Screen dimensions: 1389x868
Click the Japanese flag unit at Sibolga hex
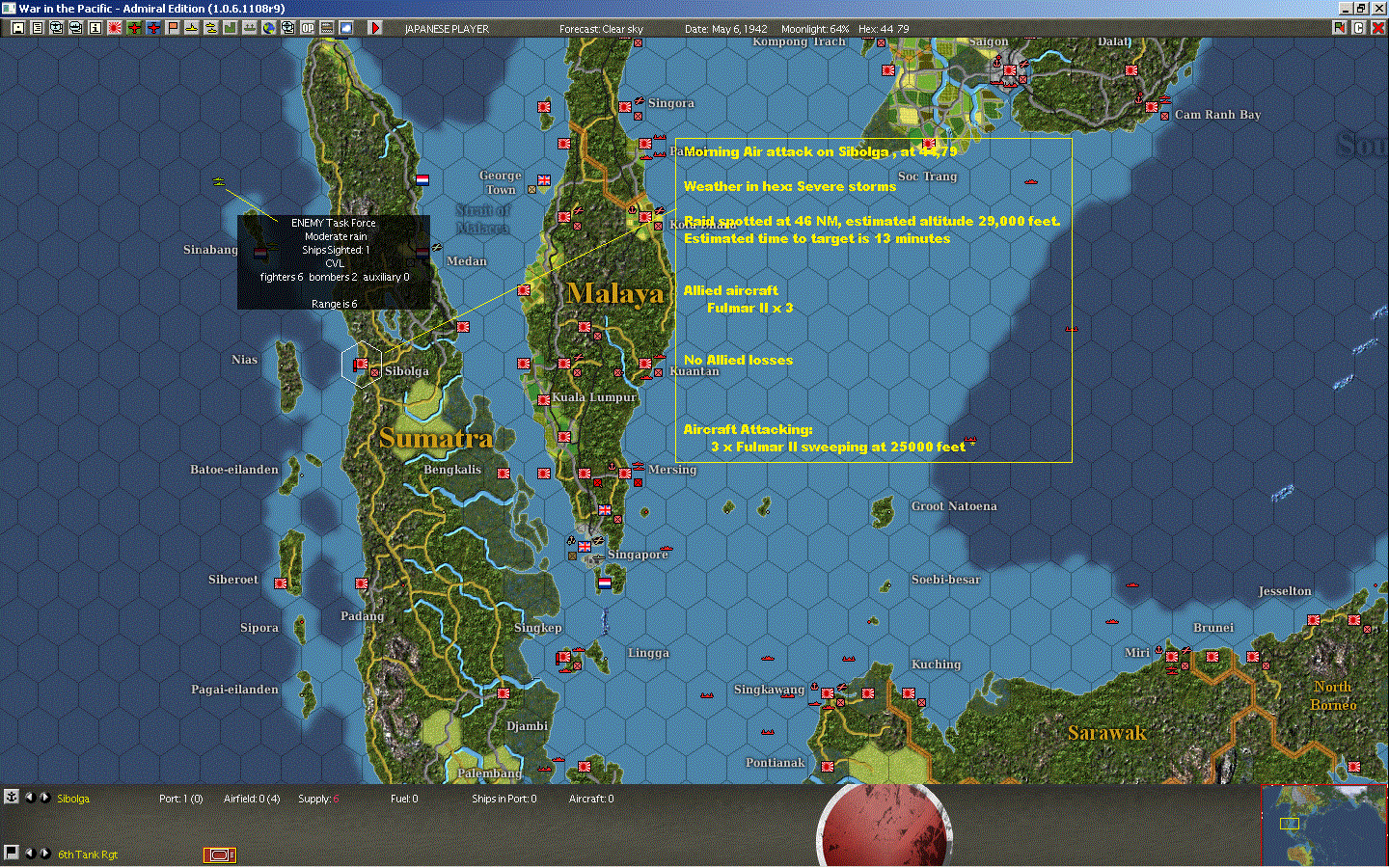click(361, 365)
